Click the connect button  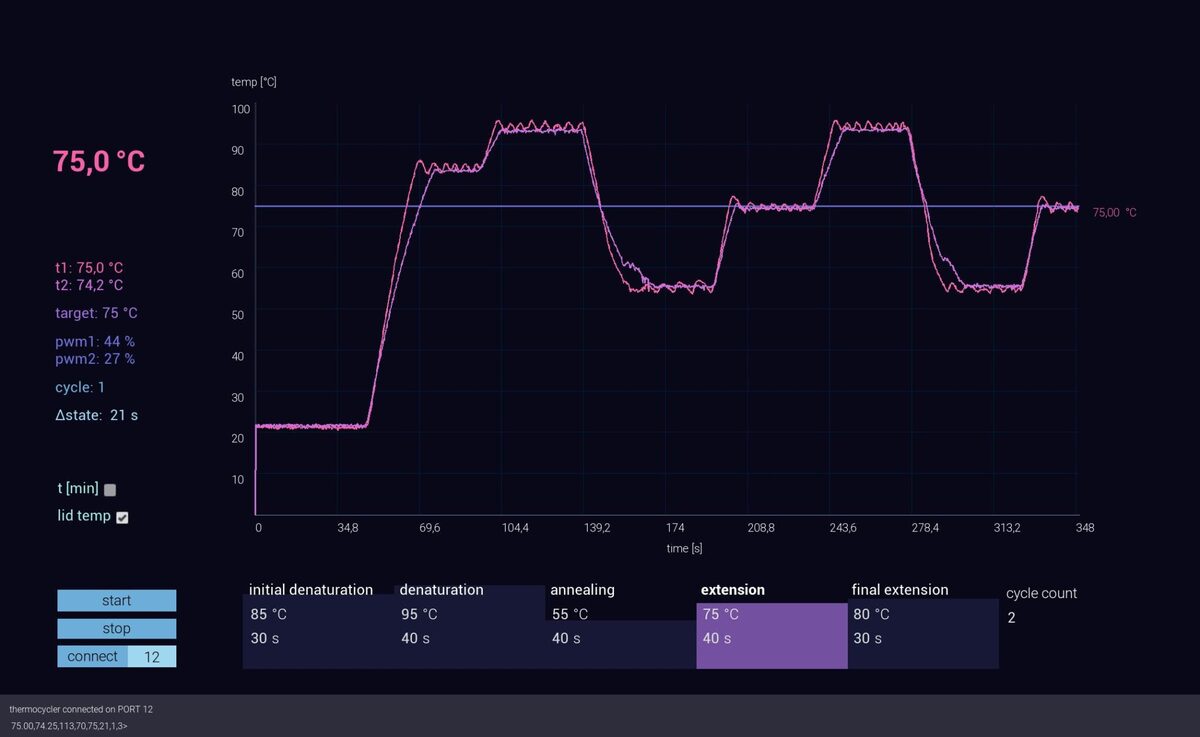(92, 657)
